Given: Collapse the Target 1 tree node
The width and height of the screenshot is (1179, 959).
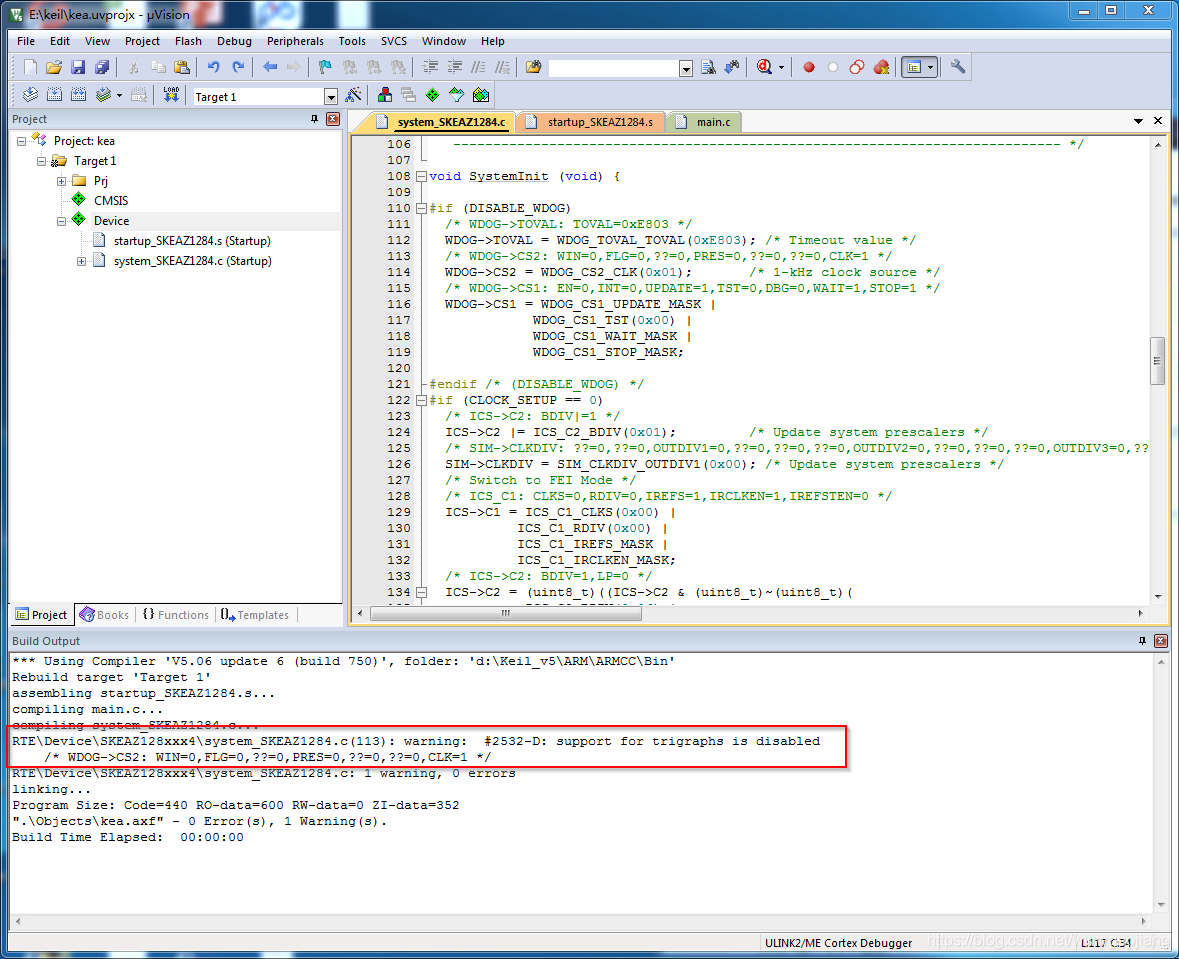Looking at the screenshot, I should click(41, 161).
